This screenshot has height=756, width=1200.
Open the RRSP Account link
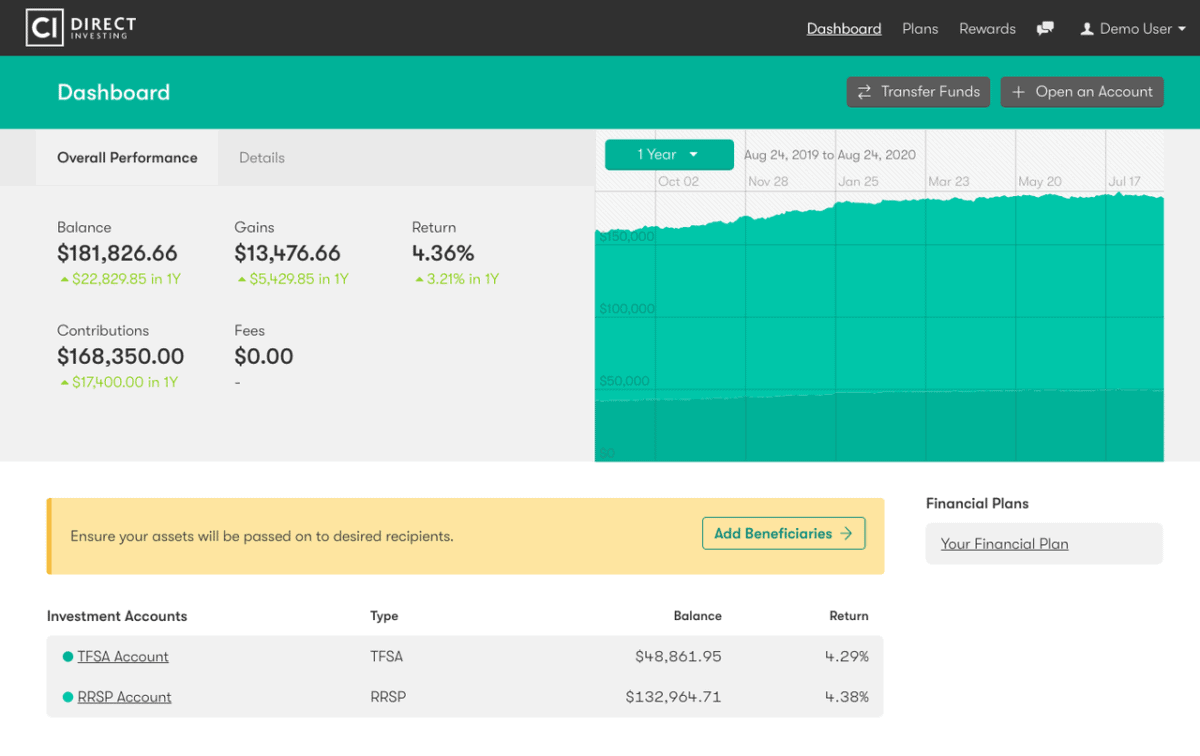pos(124,697)
